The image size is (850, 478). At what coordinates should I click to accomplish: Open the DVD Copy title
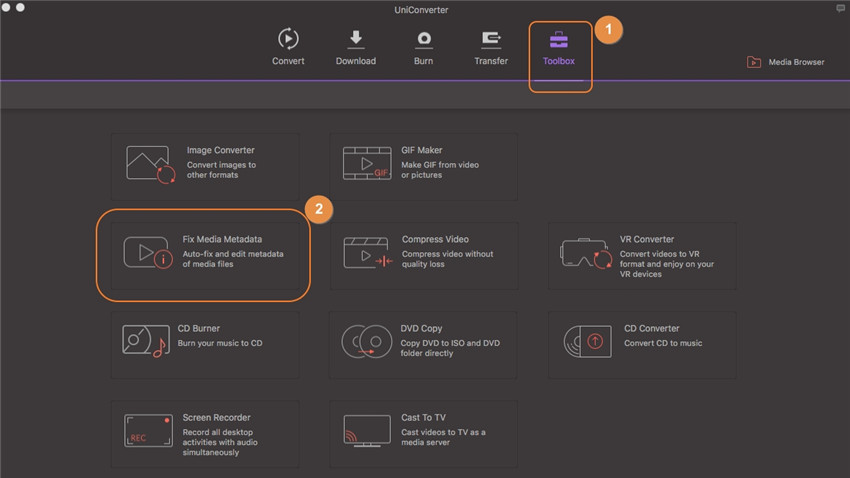(x=421, y=328)
